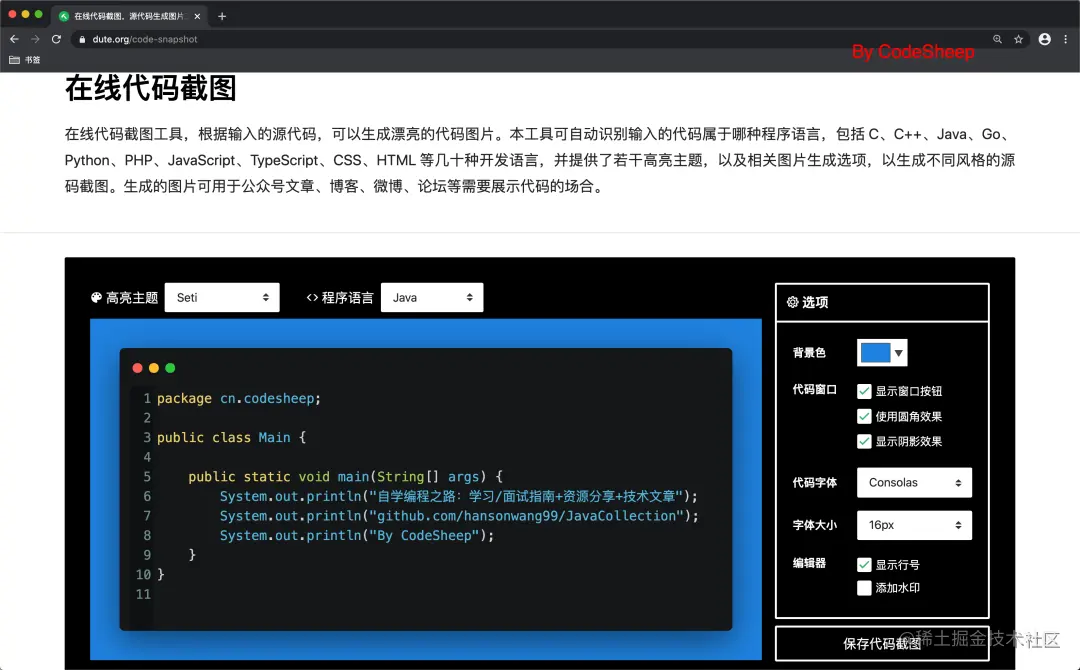Image resolution: width=1080 pixels, height=670 pixels.
Task: Click the reload icon in the browser toolbar
Action: [x=57, y=39]
